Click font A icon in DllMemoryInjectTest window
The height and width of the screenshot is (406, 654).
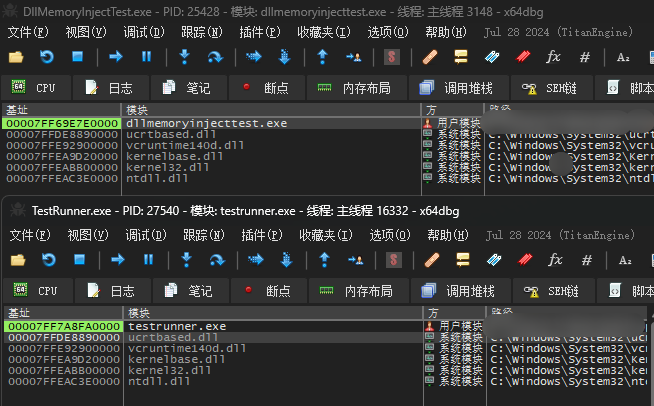point(623,57)
